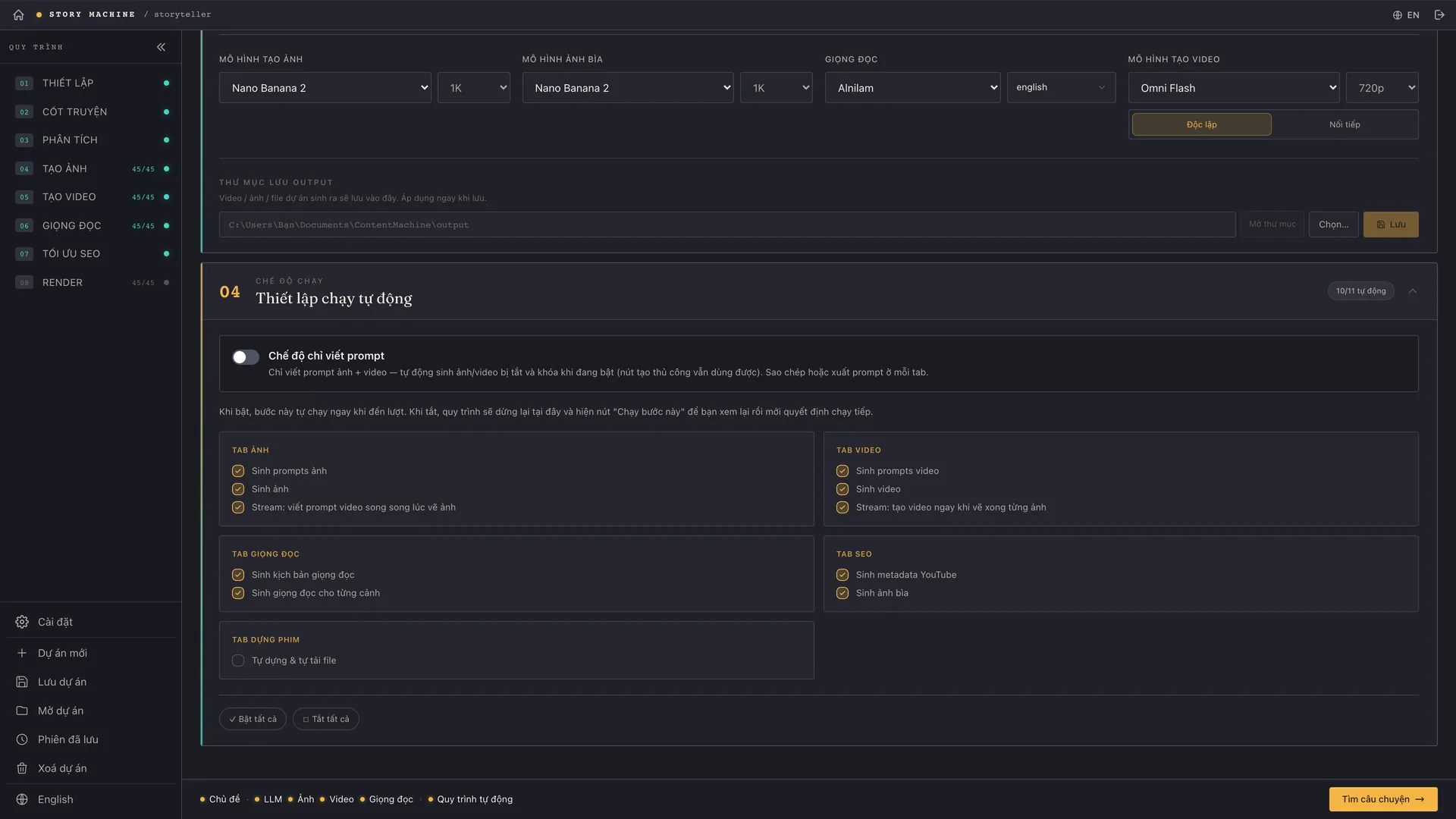The width and height of the screenshot is (1456, 819).
Task: Switch to the Nối tiếp mode tab
Action: coord(1345,124)
